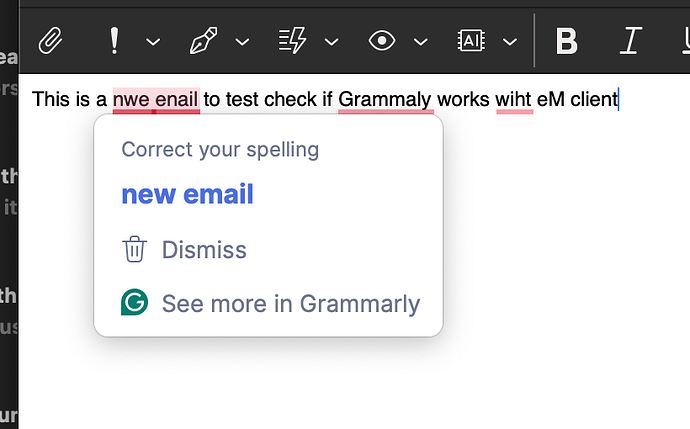Open the signature pen dropdown arrow
690x429 pixels.
click(242, 42)
